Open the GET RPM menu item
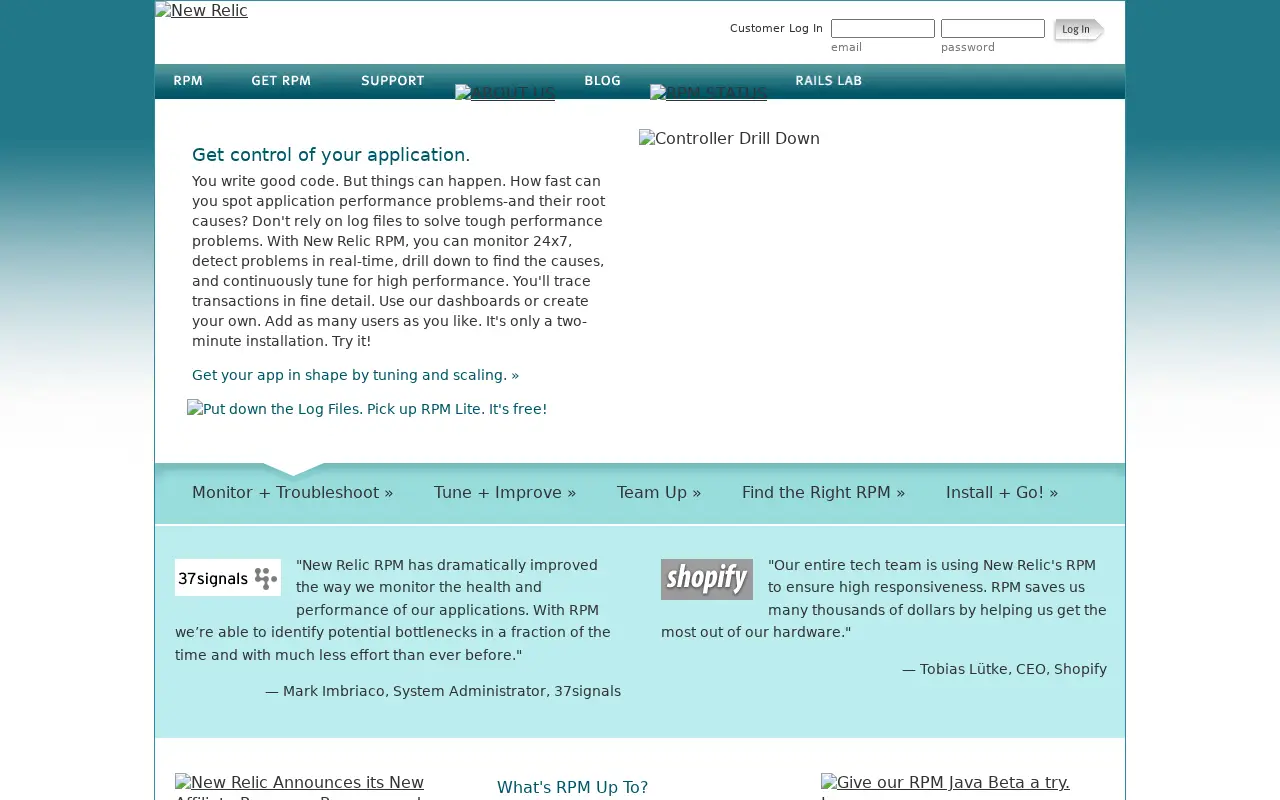The height and width of the screenshot is (800, 1280). (281, 81)
